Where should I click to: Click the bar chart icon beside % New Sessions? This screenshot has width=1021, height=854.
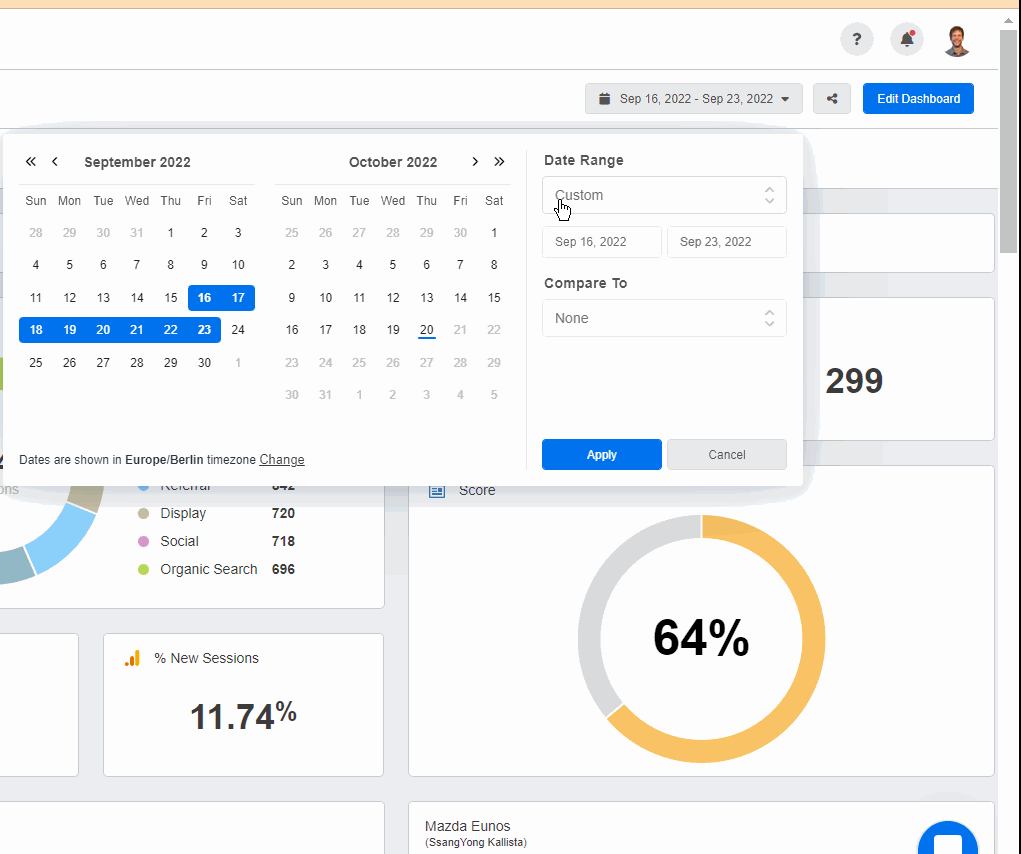pos(131,658)
